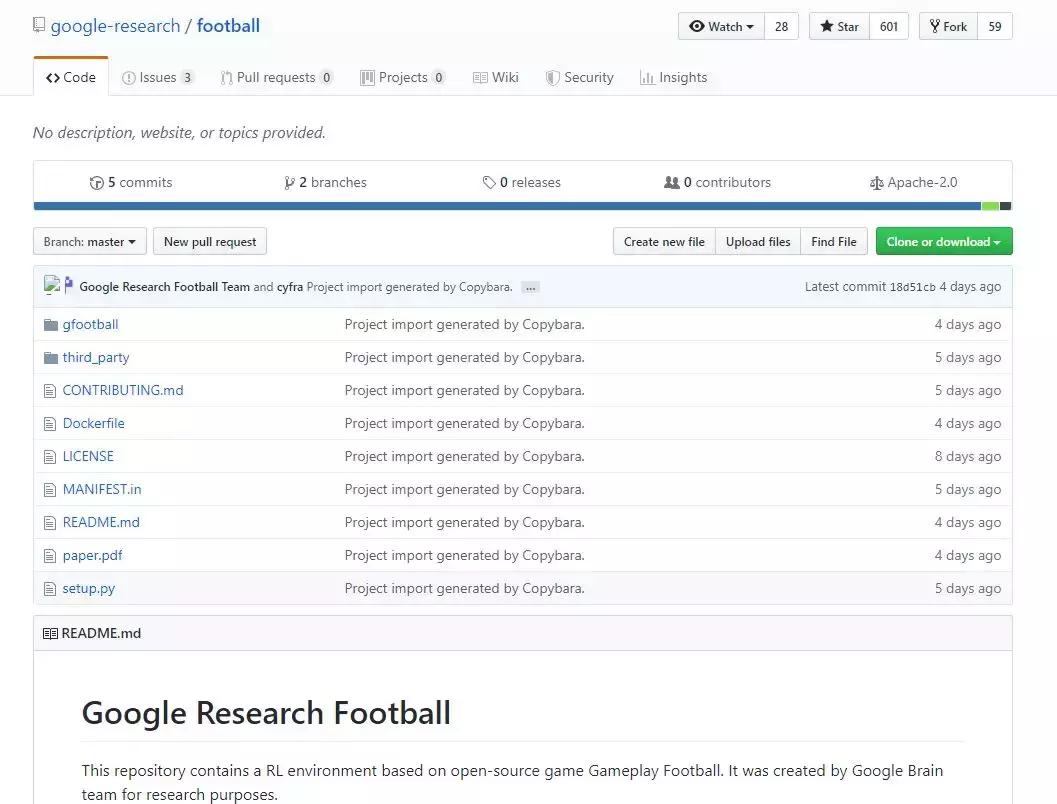Click the green language statistics bar

(992, 206)
